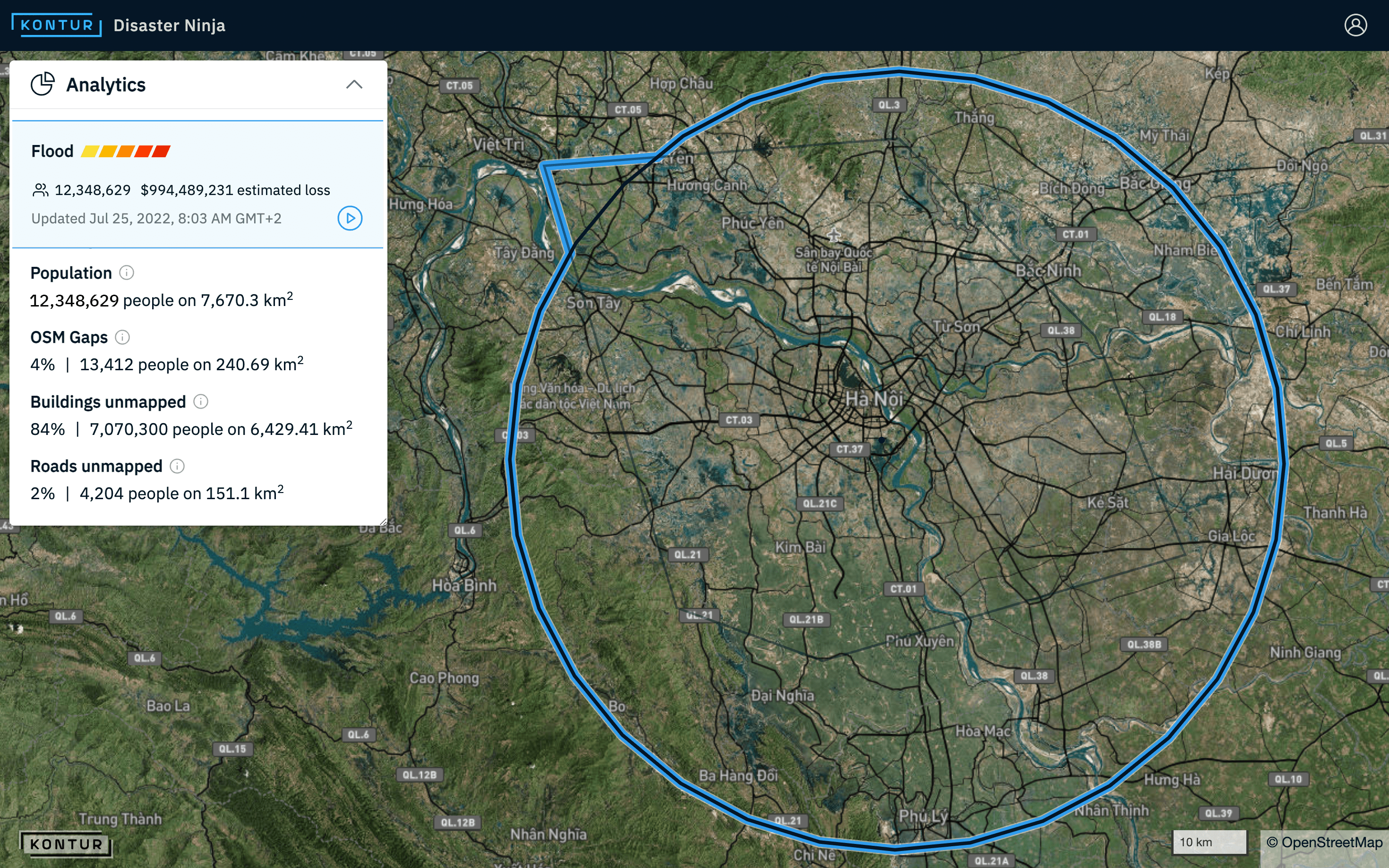Show info for Population

coord(126,272)
